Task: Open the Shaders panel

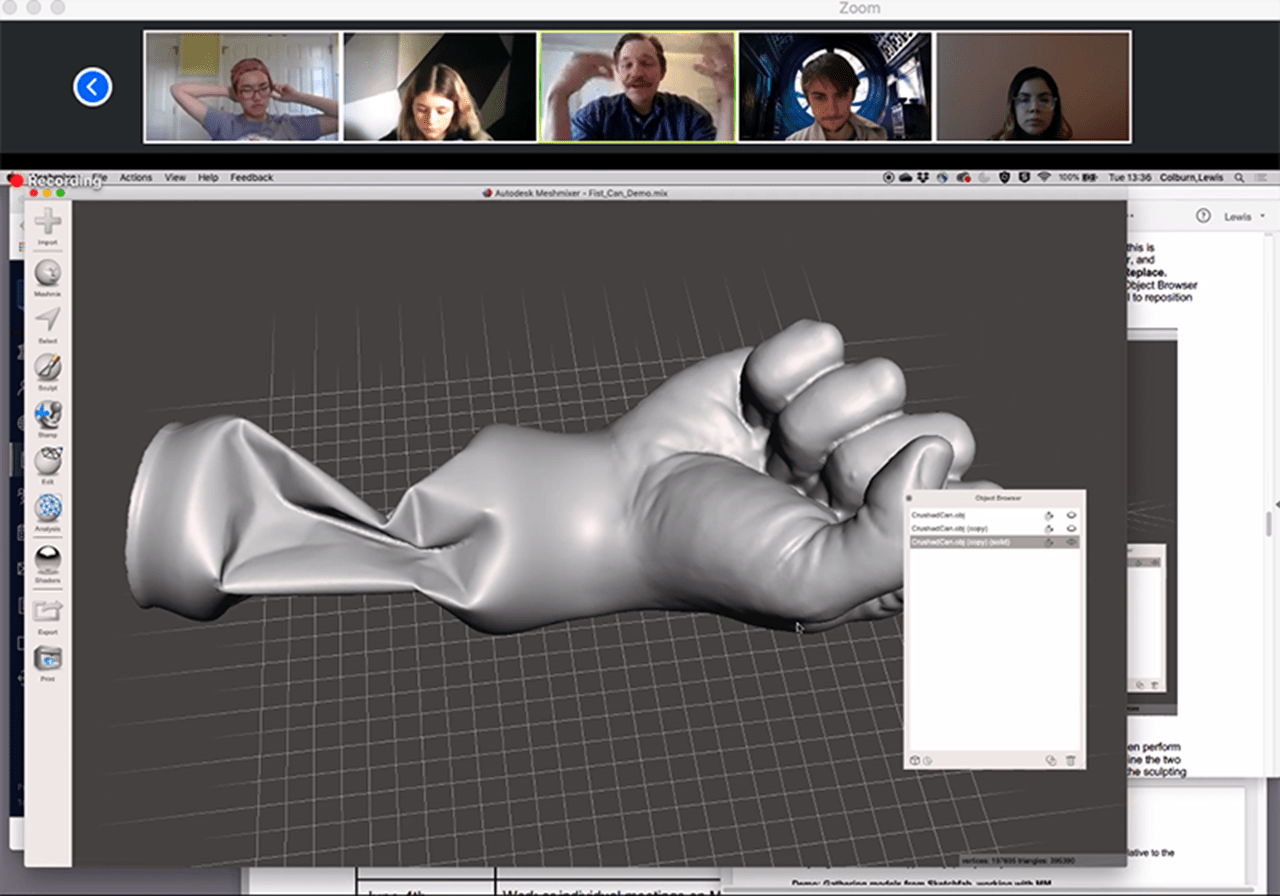Action: click(x=47, y=556)
